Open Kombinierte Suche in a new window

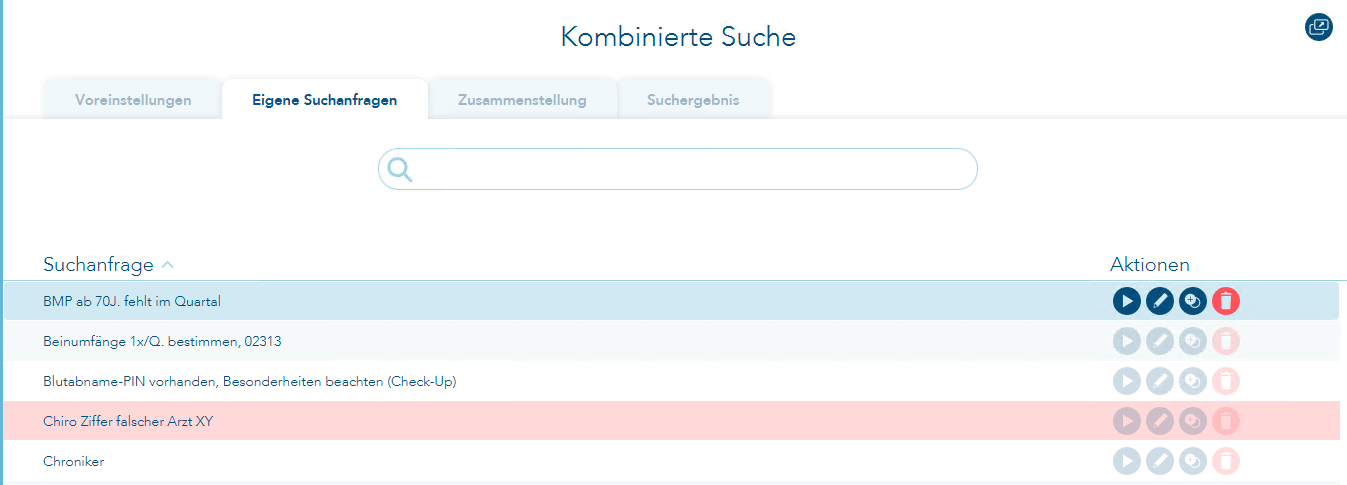coord(1319,27)
